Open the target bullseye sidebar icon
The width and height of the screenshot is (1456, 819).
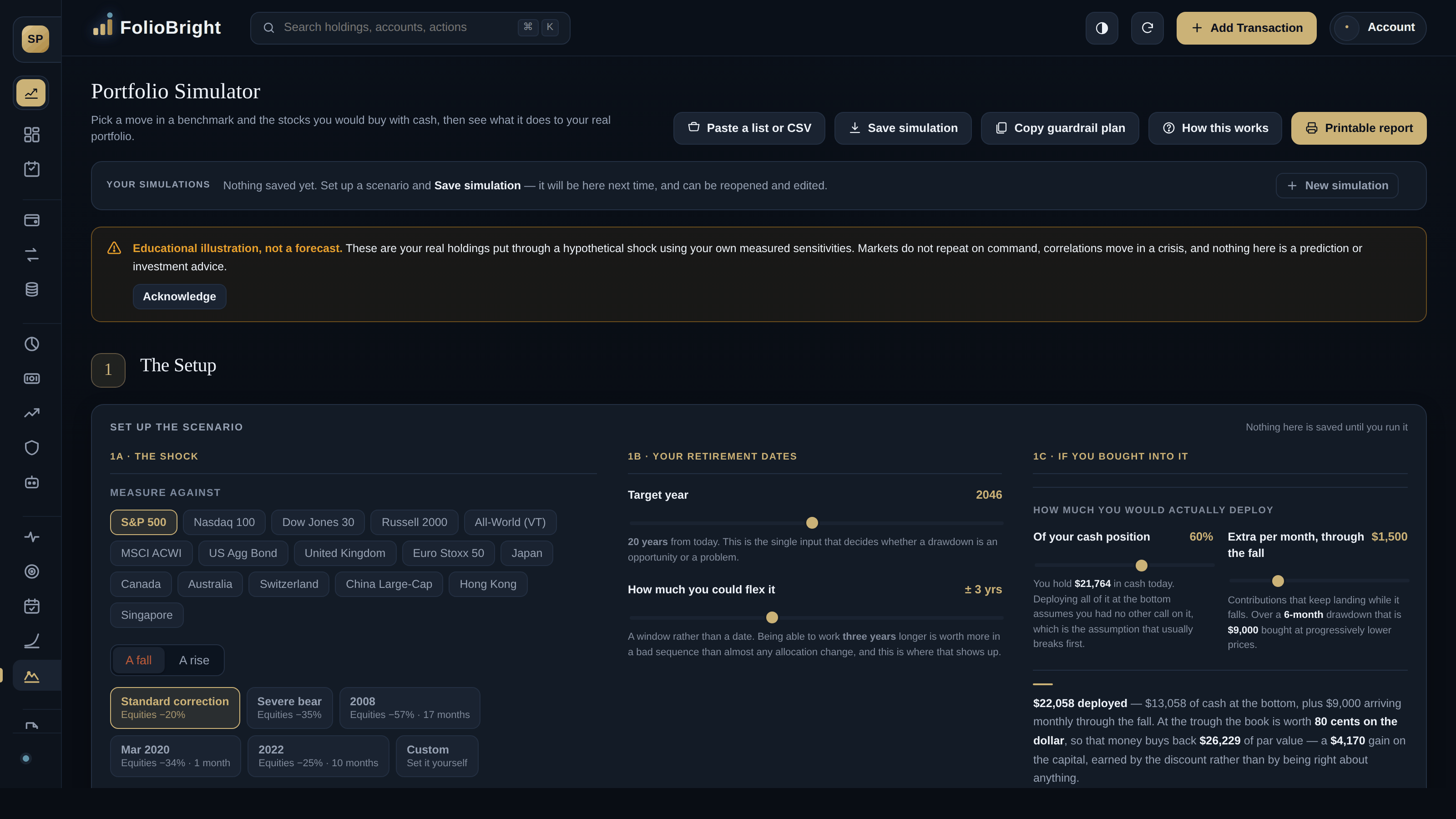(32, 571)
